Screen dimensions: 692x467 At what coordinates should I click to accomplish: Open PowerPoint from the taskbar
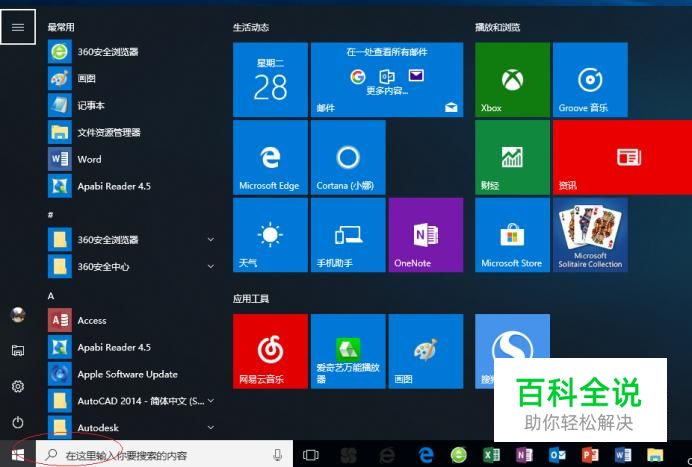pos(590,455)
